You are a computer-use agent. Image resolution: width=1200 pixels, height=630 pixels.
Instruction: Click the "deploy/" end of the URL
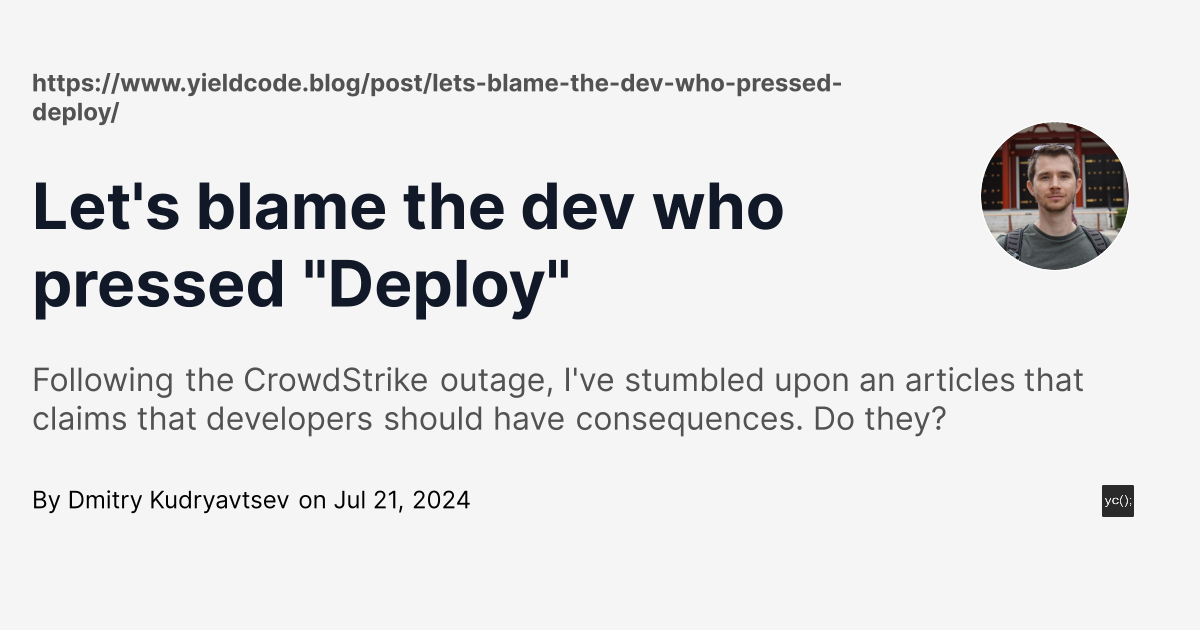point(75,112)
